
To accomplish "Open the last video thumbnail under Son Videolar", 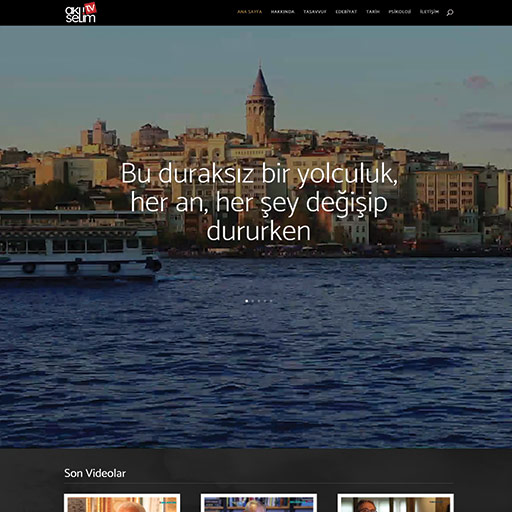I will (x=395, y=503).
